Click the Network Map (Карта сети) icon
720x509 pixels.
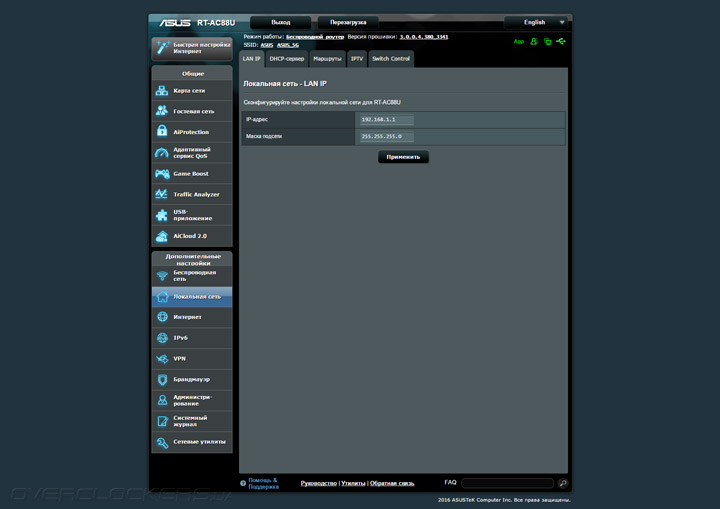coord(162,90)
